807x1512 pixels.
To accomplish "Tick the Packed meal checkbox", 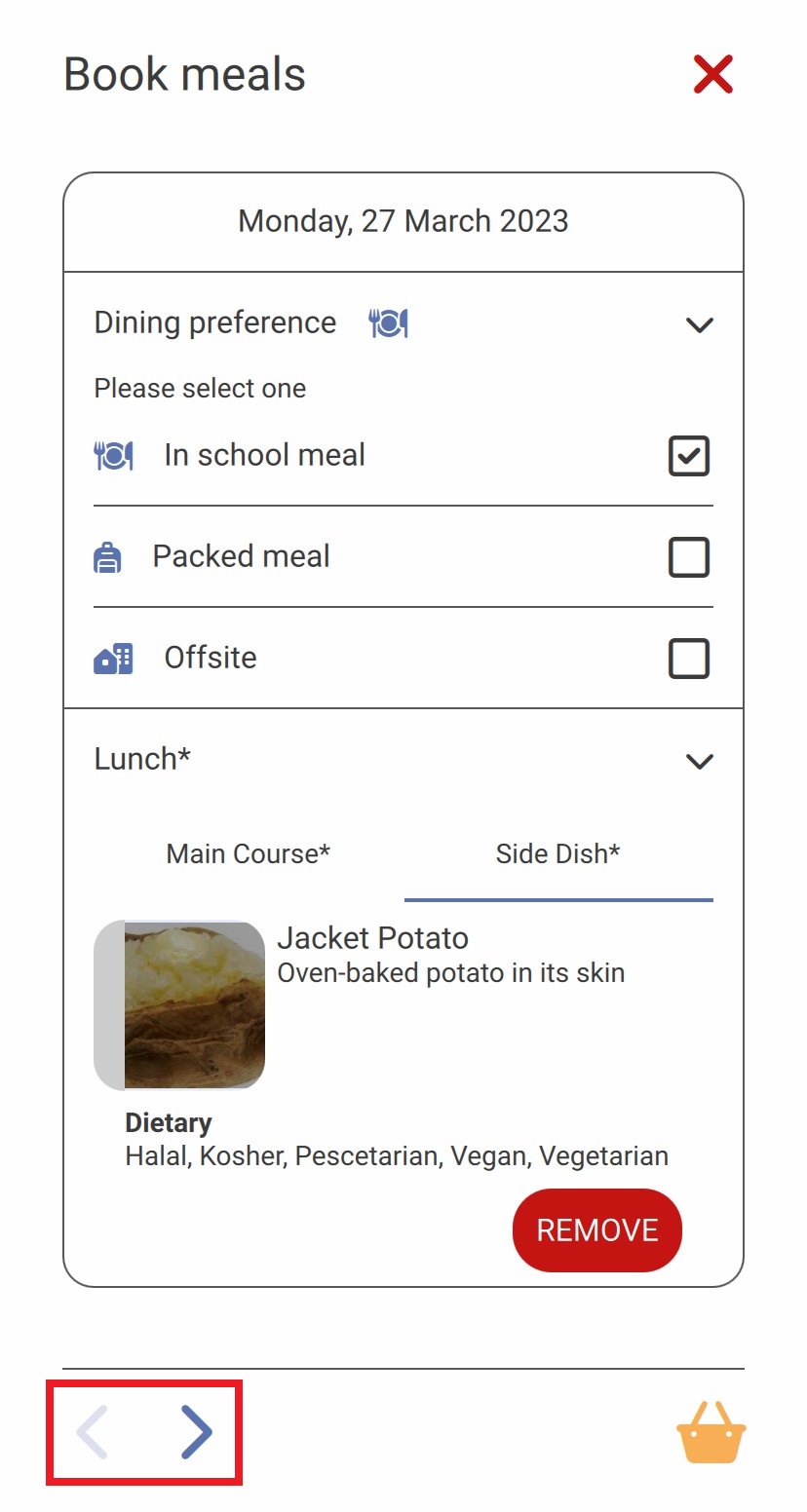I will tap(689, 557).
